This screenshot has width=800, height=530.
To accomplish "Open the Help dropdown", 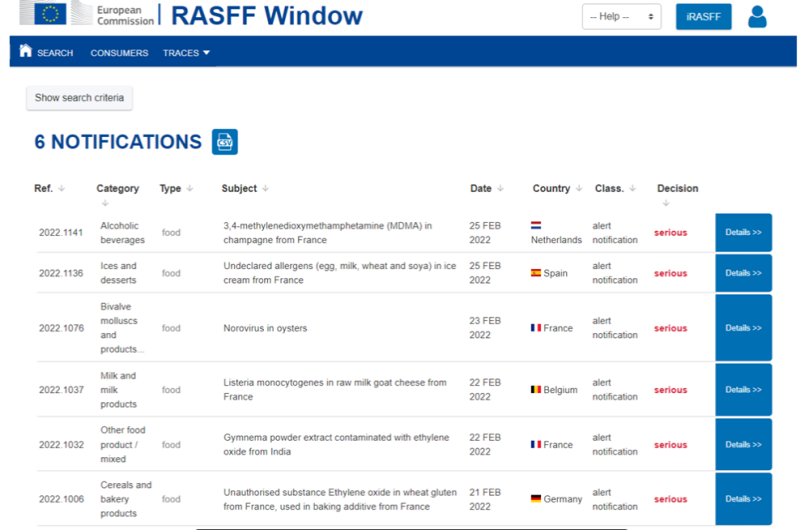I will 621,16.
